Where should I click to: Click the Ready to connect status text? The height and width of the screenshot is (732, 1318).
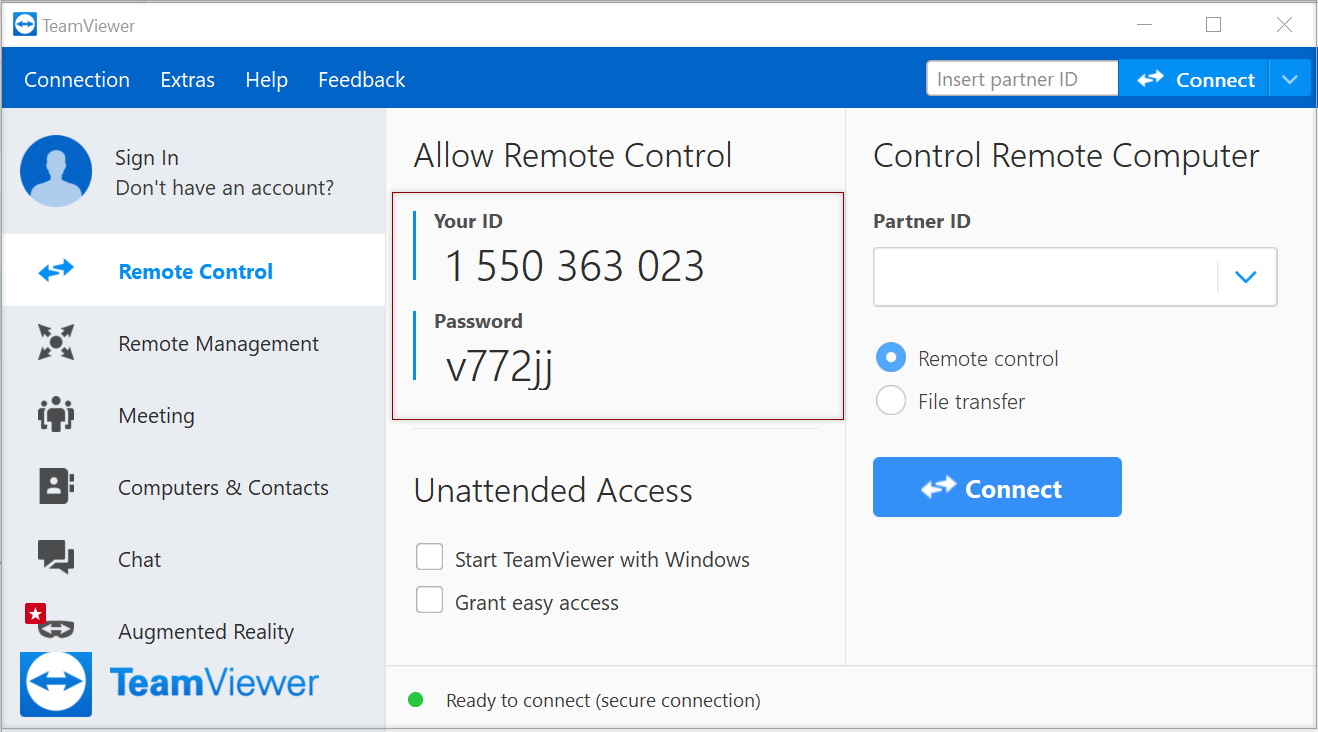pos(603,700)
